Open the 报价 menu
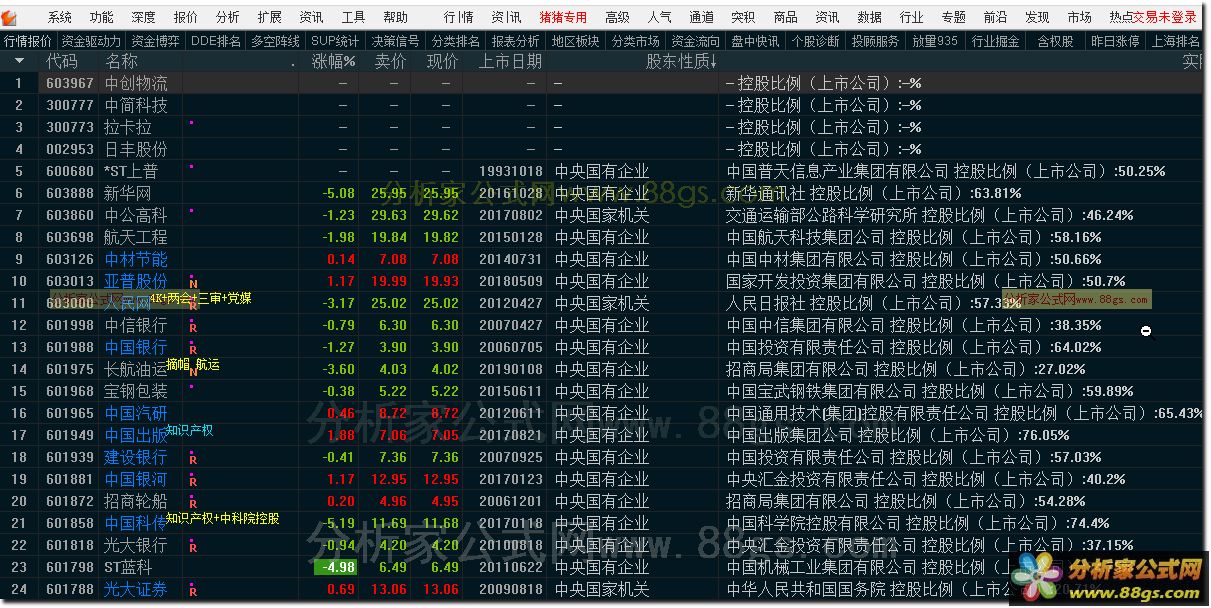The width and height of the screenshot is (1211, 608). pos(186,17)
